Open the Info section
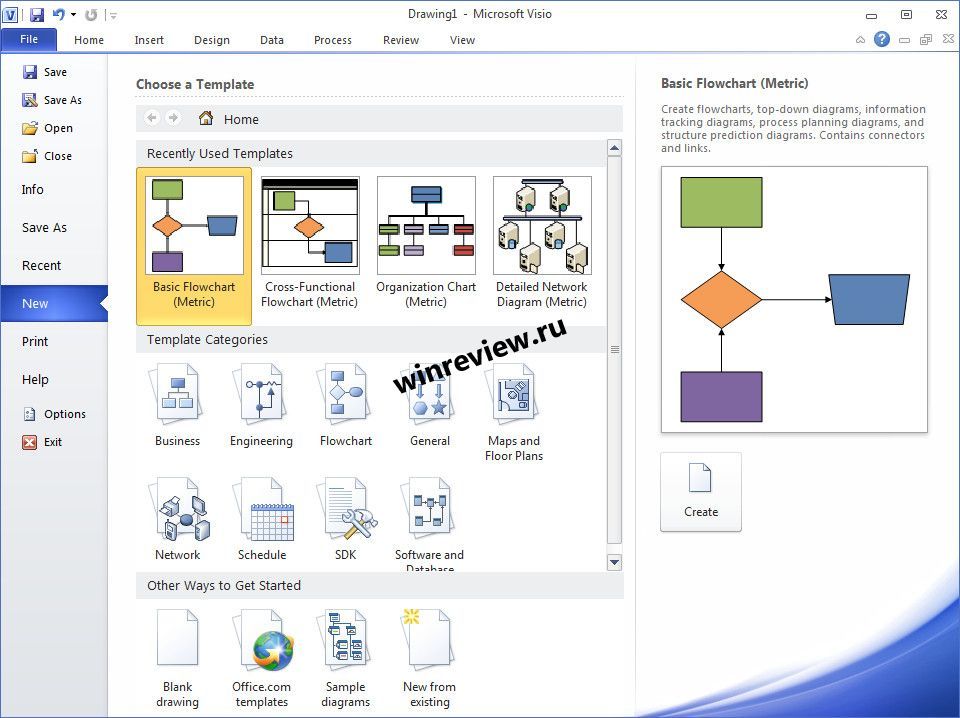 (32, 190)
